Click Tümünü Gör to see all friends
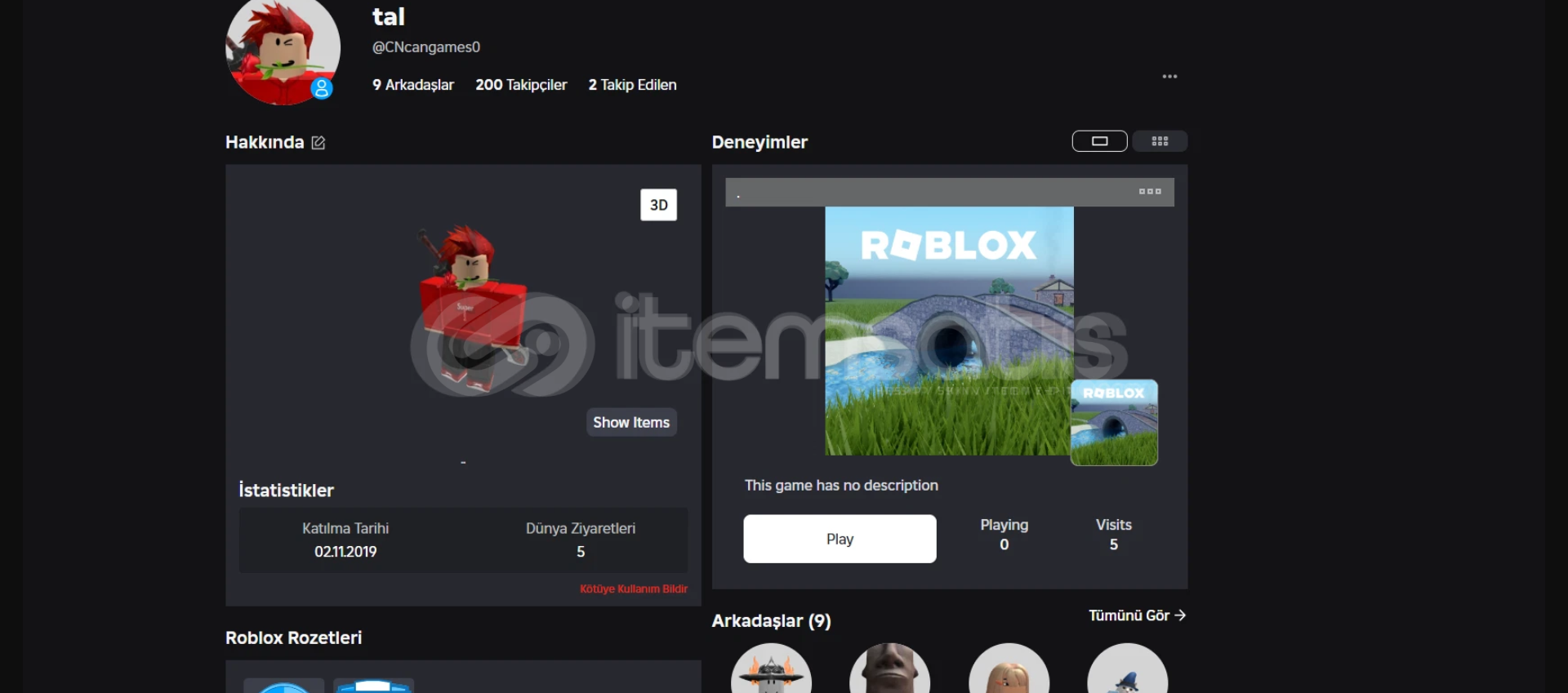 pyautogui.click(x=1137, y=615)
